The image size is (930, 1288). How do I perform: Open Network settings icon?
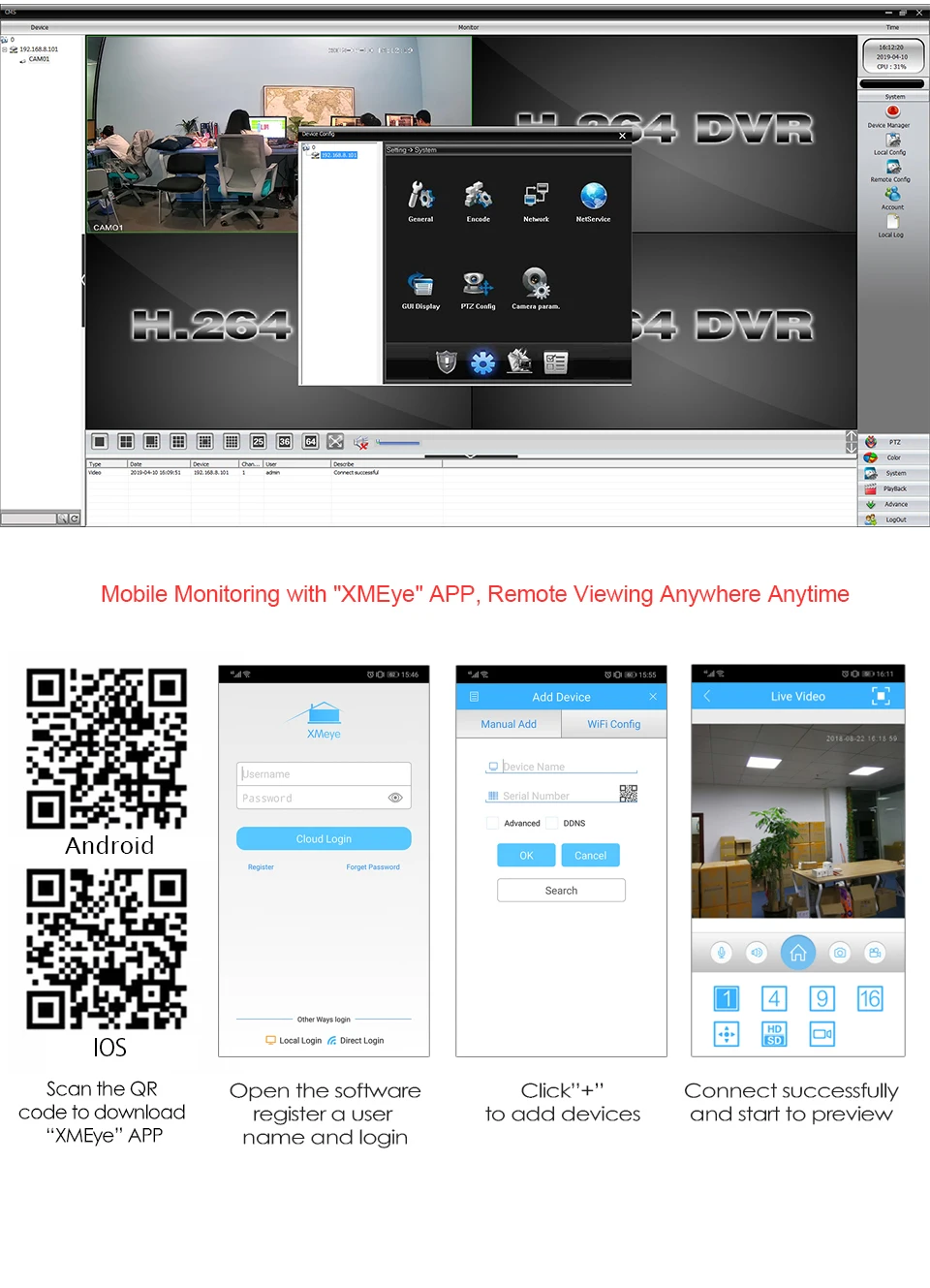click(536, 203)
